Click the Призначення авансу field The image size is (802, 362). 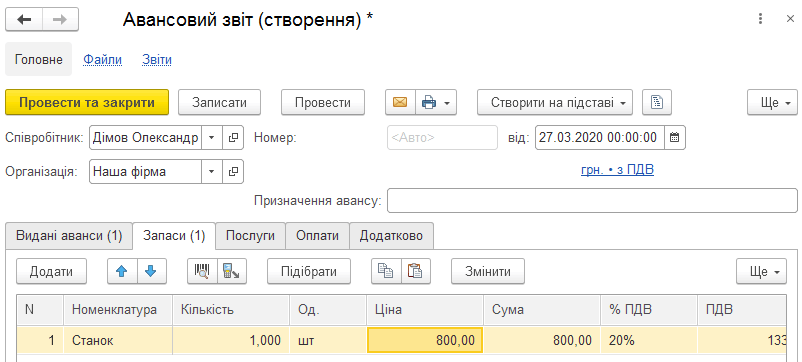point(592,200)
